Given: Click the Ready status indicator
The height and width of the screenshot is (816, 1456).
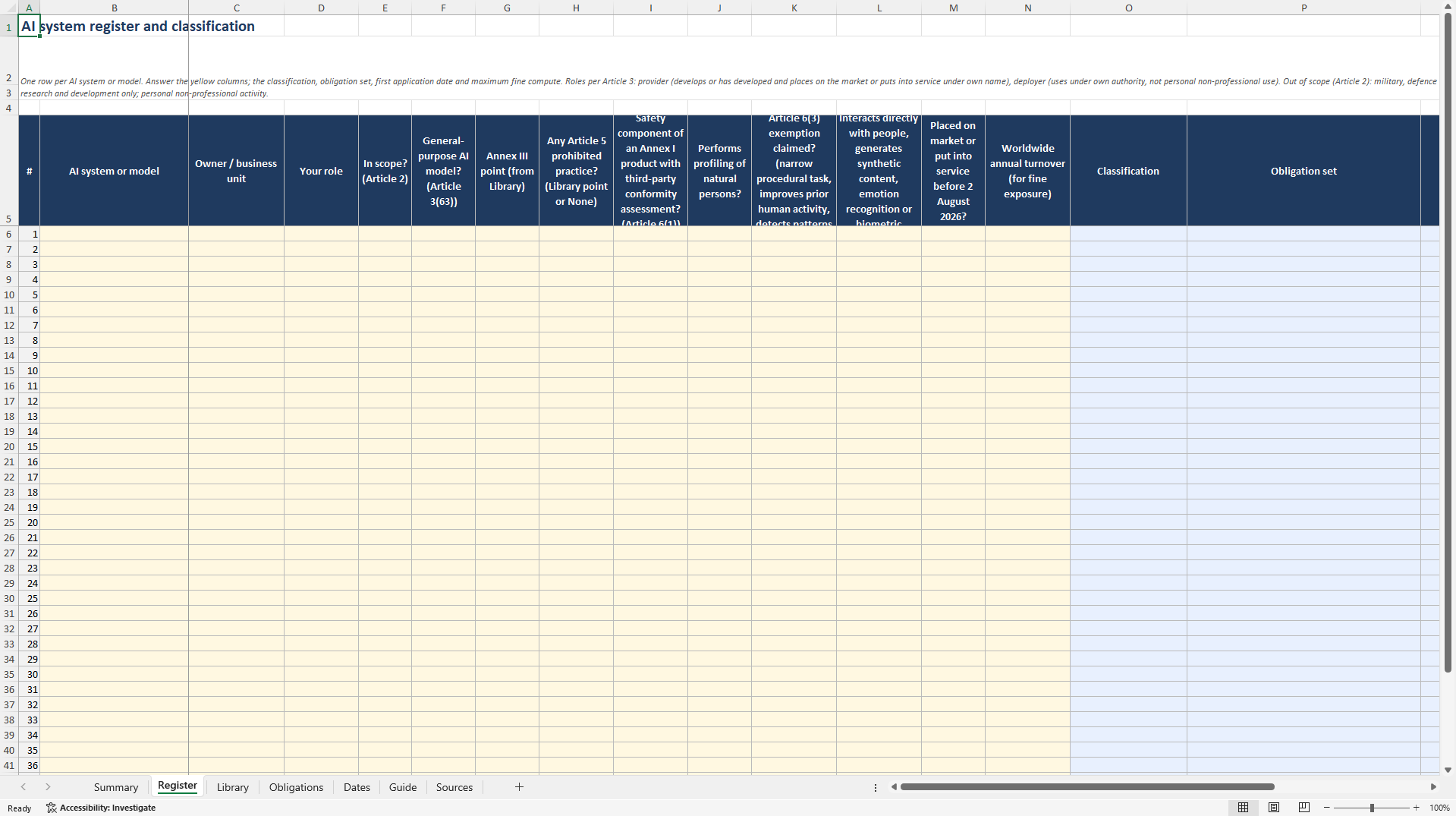Looking at the screenshot, I should pyautogui.click(x=19, y=808).
